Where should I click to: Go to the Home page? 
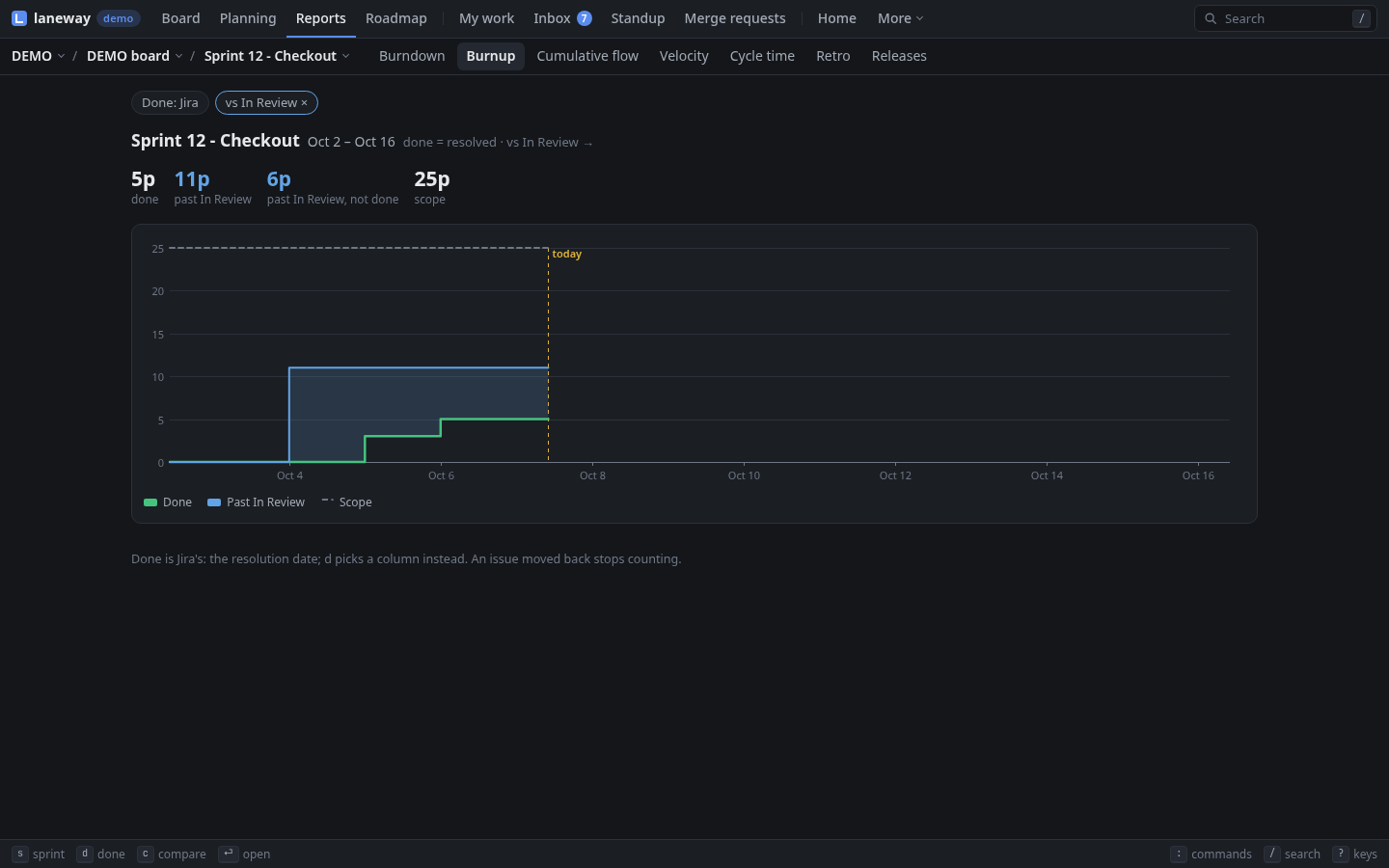click(x=836, y=18)
